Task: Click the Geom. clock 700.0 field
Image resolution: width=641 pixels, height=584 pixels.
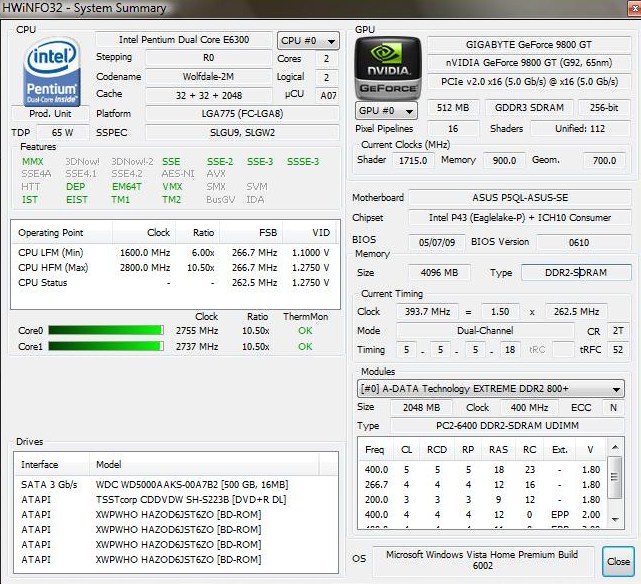Action: [604, 160]
